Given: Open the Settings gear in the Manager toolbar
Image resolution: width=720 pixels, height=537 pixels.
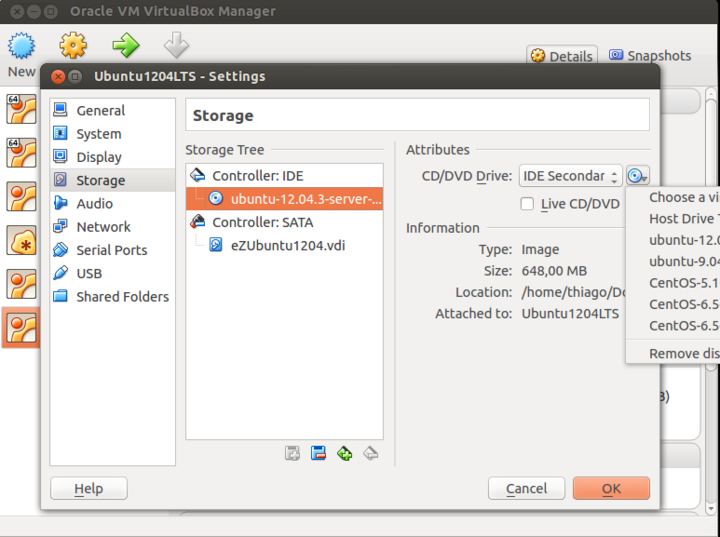Looking at the screenshot, I should 73,45.
